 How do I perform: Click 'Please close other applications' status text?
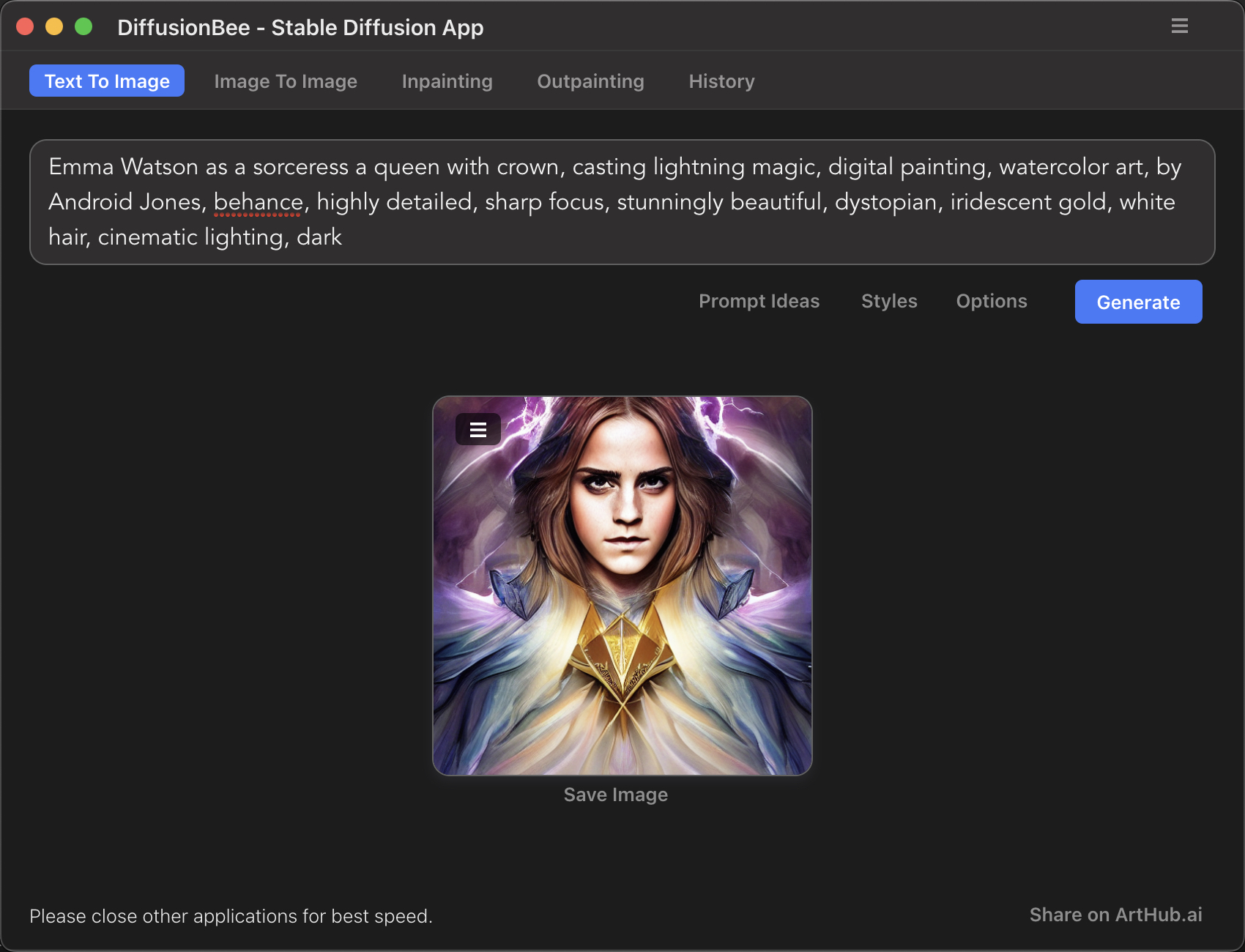coord(231,916)
